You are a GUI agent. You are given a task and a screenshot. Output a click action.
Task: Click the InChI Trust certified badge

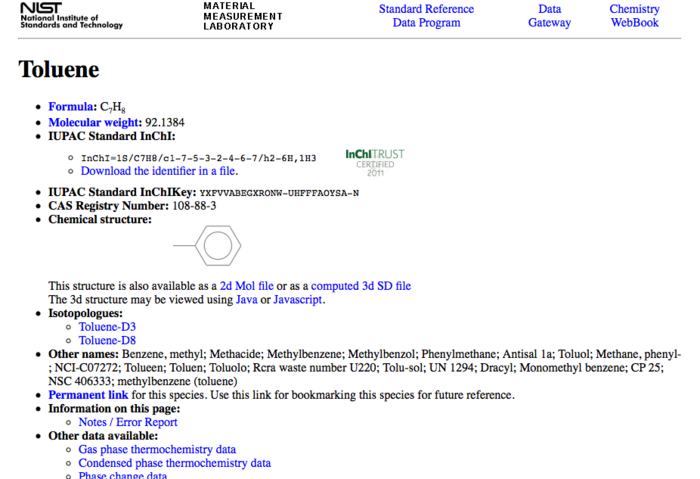374,162
